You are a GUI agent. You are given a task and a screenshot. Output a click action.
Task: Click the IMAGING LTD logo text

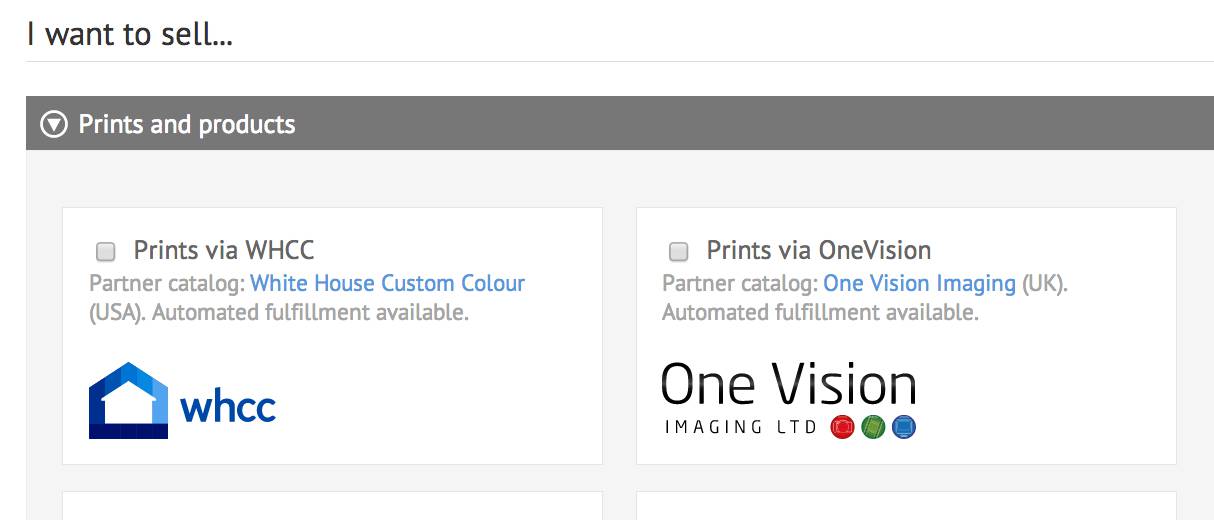pyautogui.click(x=742, y=427)
